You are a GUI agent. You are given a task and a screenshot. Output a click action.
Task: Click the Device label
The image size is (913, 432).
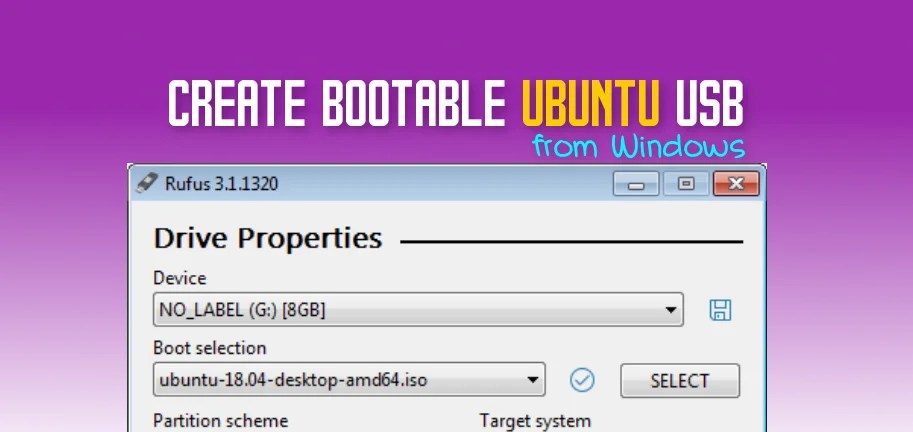coord(180,278)
